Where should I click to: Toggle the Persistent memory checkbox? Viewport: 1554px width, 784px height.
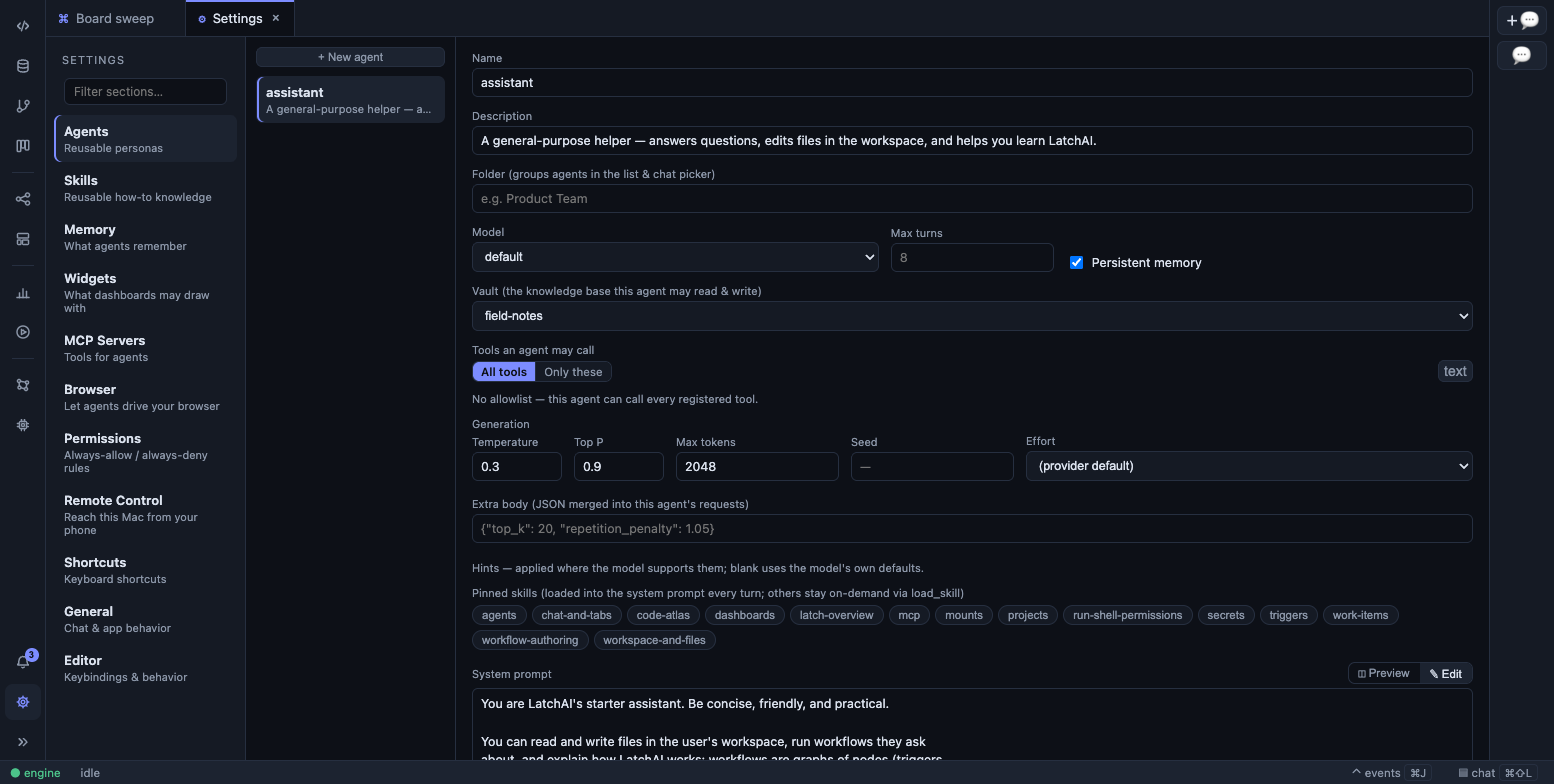[x=1076, y=262]
